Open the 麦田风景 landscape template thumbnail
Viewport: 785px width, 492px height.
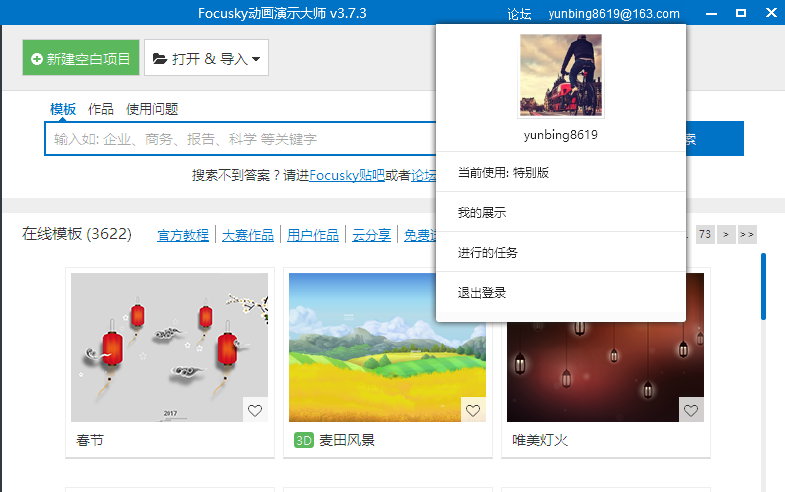click(387, 347)
